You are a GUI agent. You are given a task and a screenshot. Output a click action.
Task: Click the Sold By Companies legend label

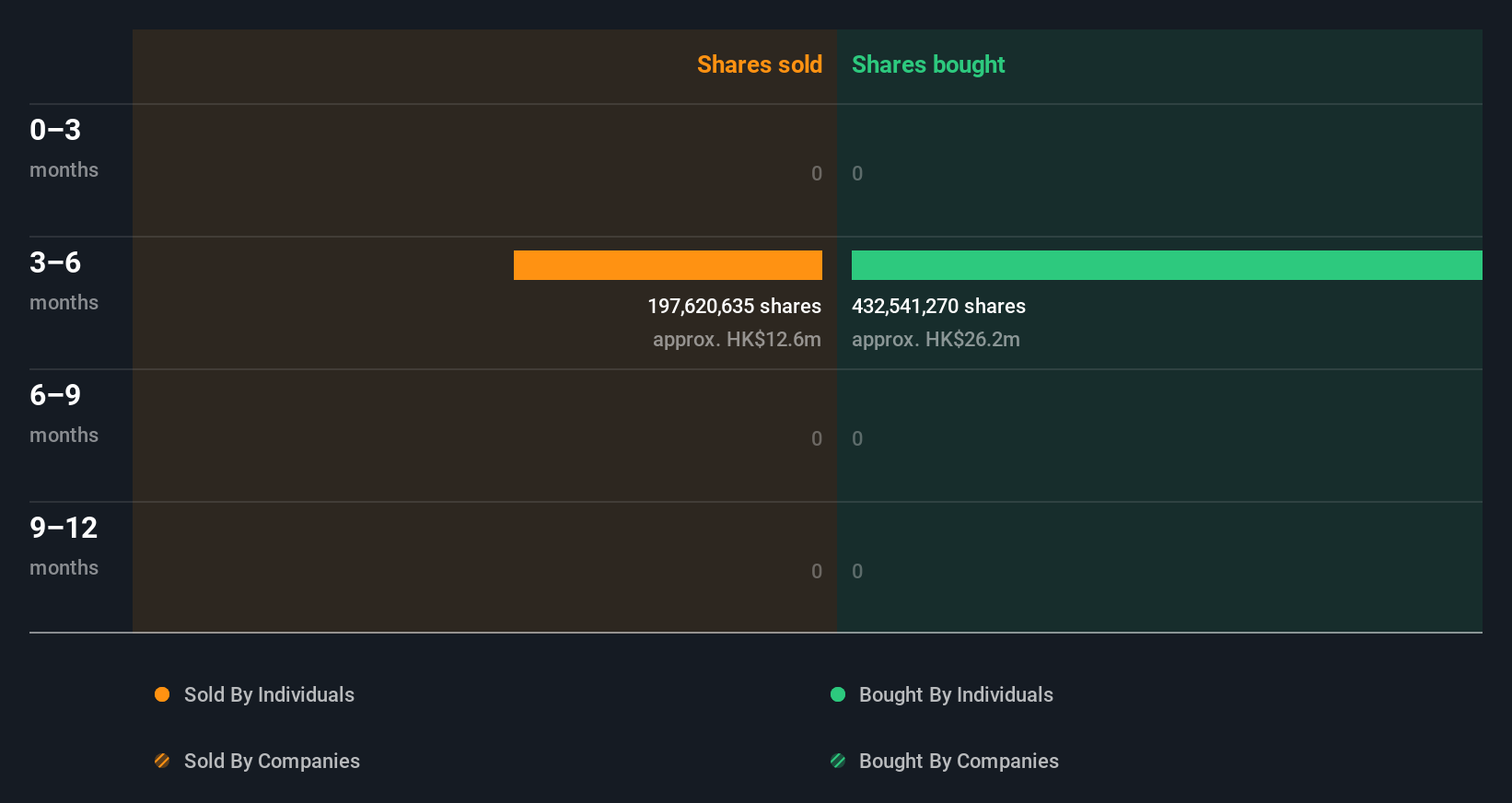tap(272, 762)
